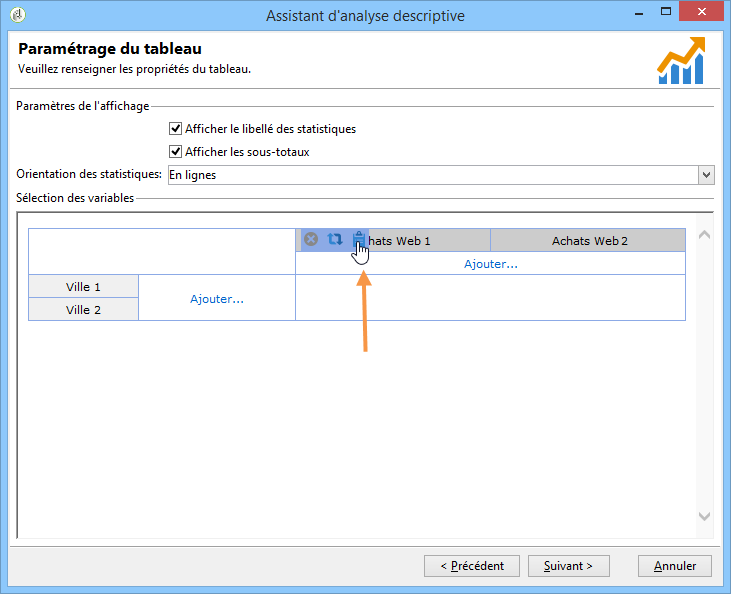The height and width of the screenshot is (599, 736).
Task: Open the 'Orientation des statistiques' dropdown arrow
Action: pos(706,175)
